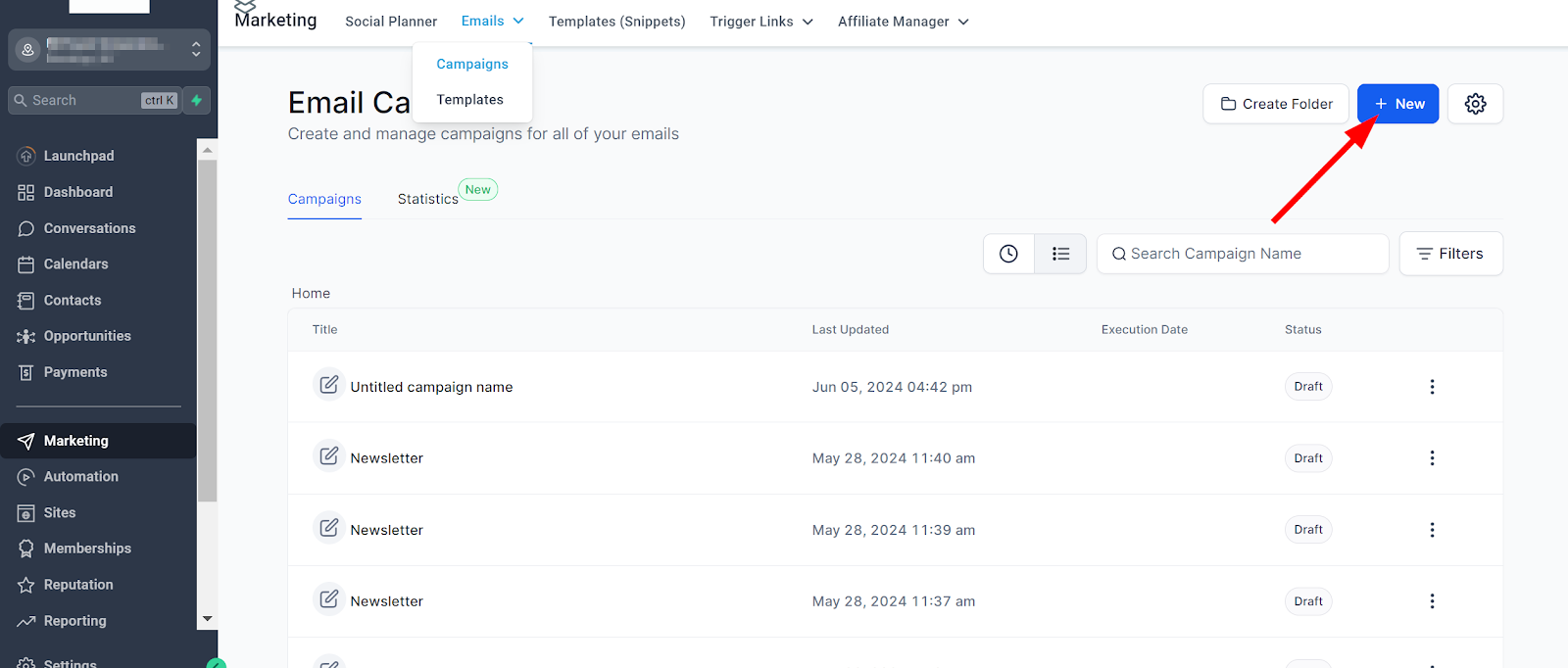Choose Templates in Emails submenu

click(470, 100)
